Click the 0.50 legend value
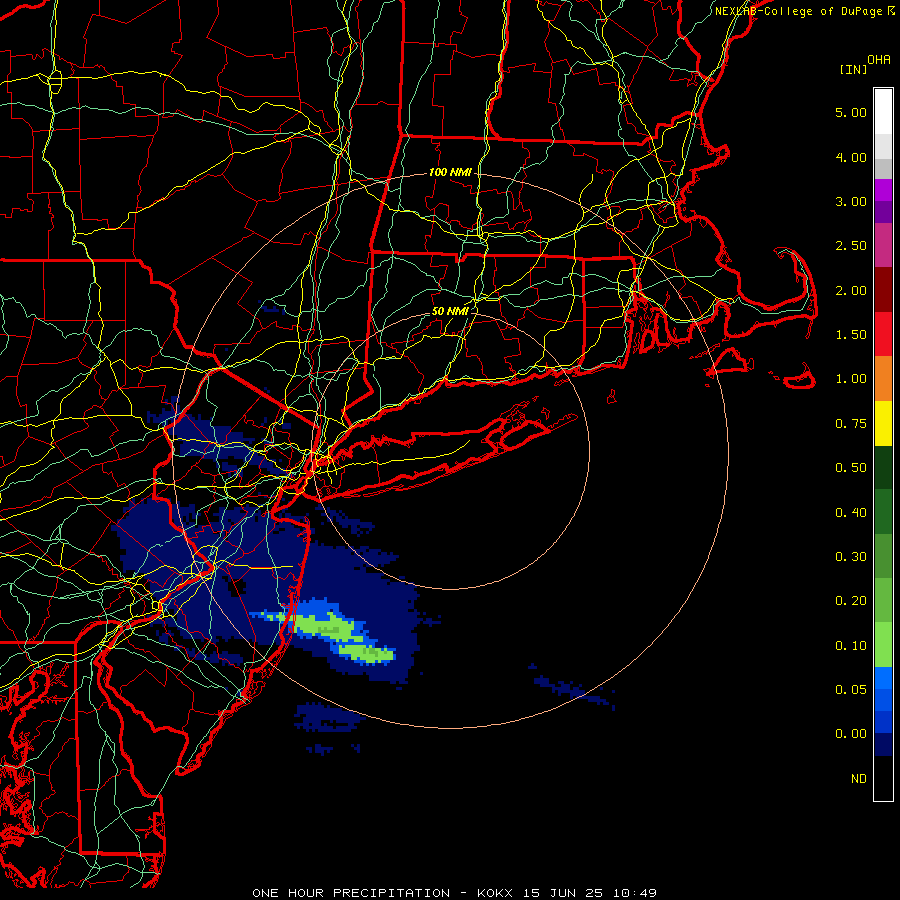Screen dimensions: 900x900 (851, 468)
